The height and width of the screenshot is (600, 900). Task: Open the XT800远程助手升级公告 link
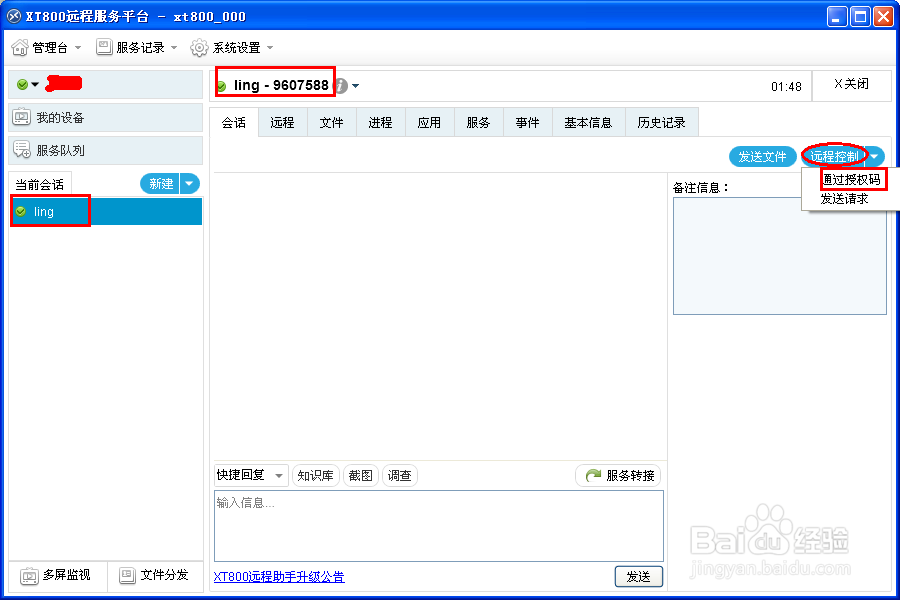coord(276,577)
